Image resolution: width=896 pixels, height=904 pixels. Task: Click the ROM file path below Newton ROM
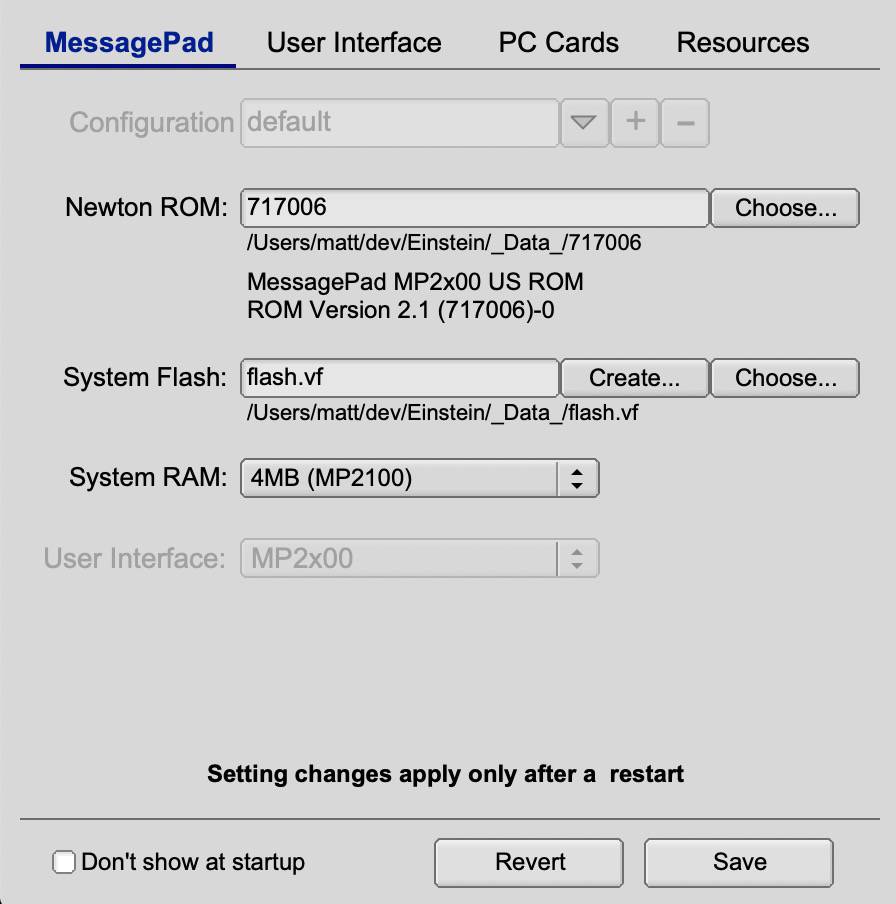coord(444,243)
